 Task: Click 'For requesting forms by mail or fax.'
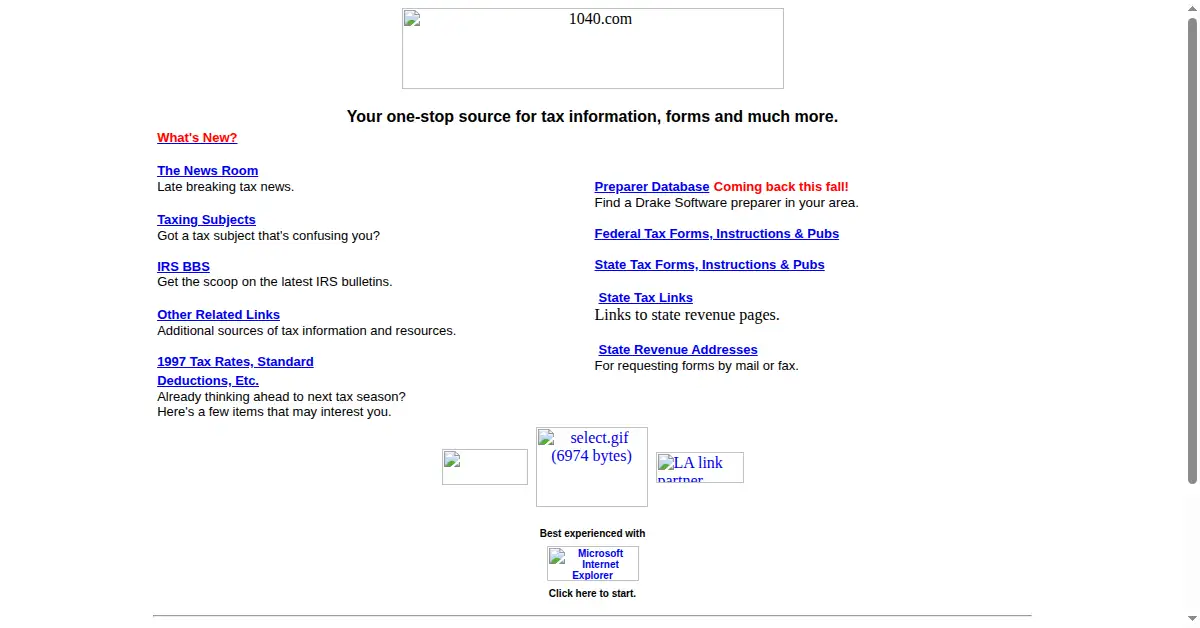[697, 366]
